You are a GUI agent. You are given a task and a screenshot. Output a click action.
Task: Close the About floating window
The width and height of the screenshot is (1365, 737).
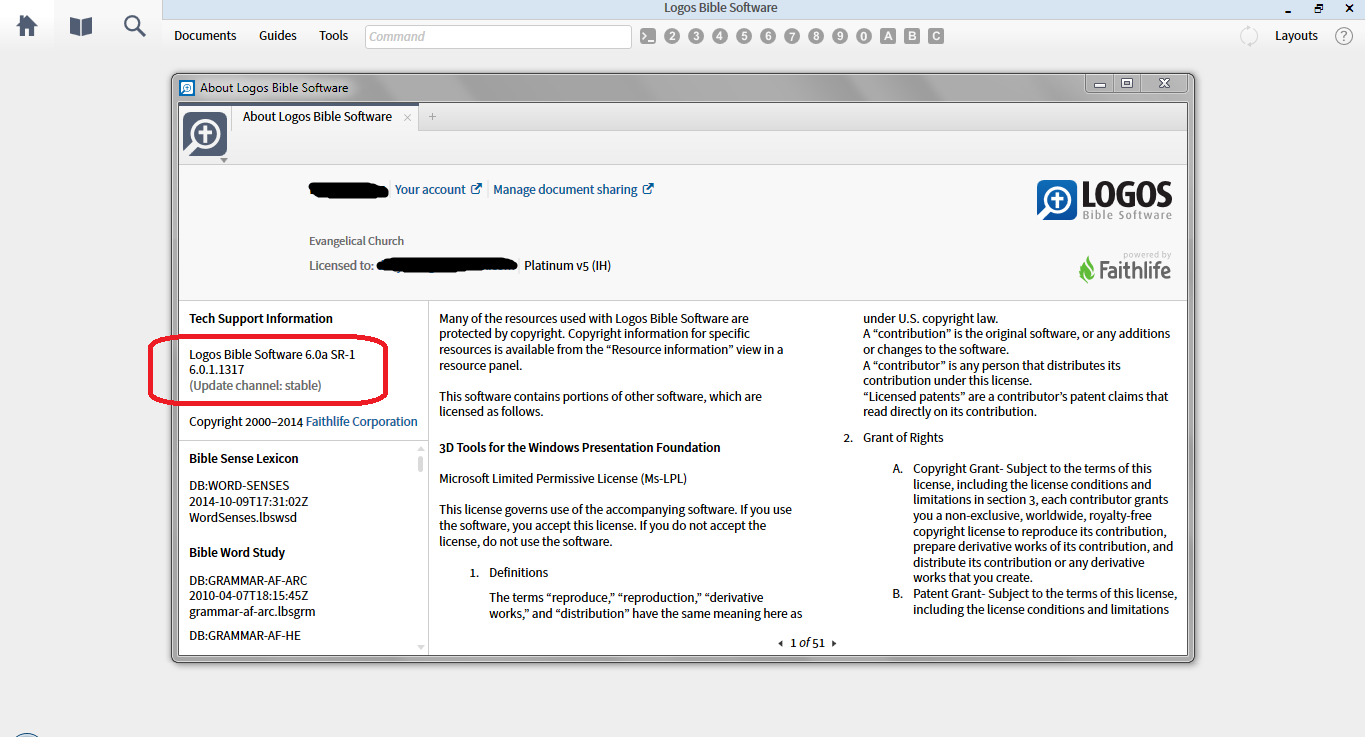(1165, 84)
